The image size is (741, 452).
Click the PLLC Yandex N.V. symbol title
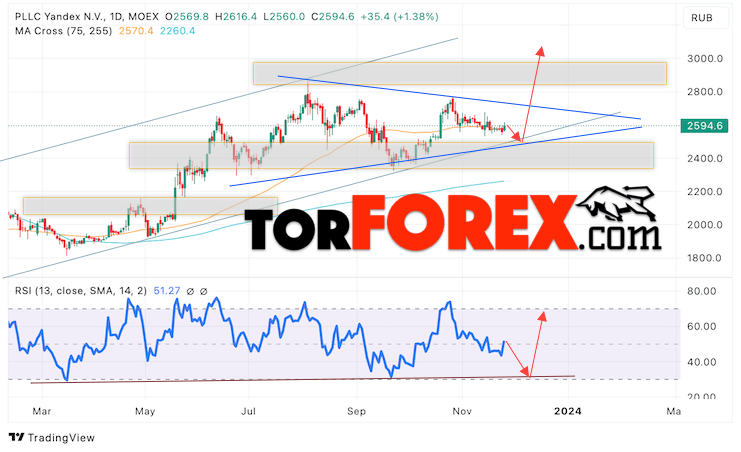60,17
